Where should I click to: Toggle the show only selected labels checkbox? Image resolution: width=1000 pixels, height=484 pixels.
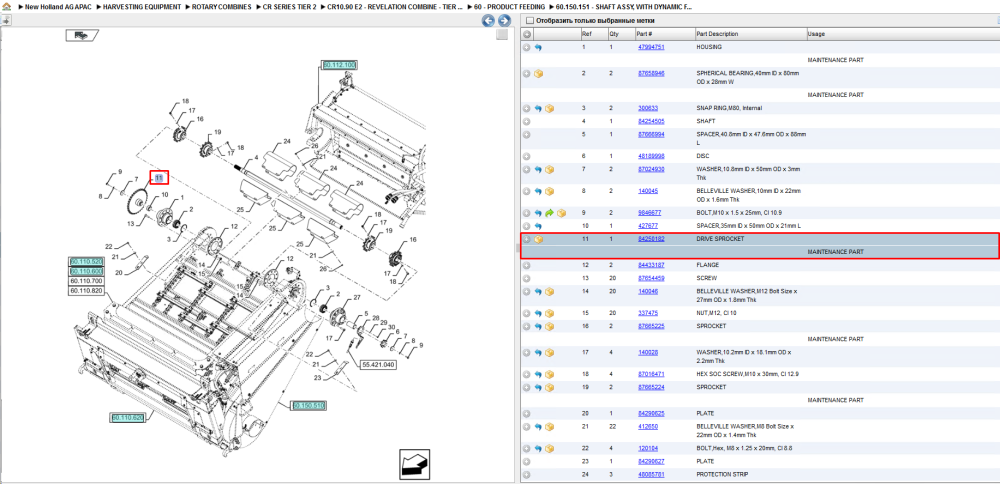(529, 21)
